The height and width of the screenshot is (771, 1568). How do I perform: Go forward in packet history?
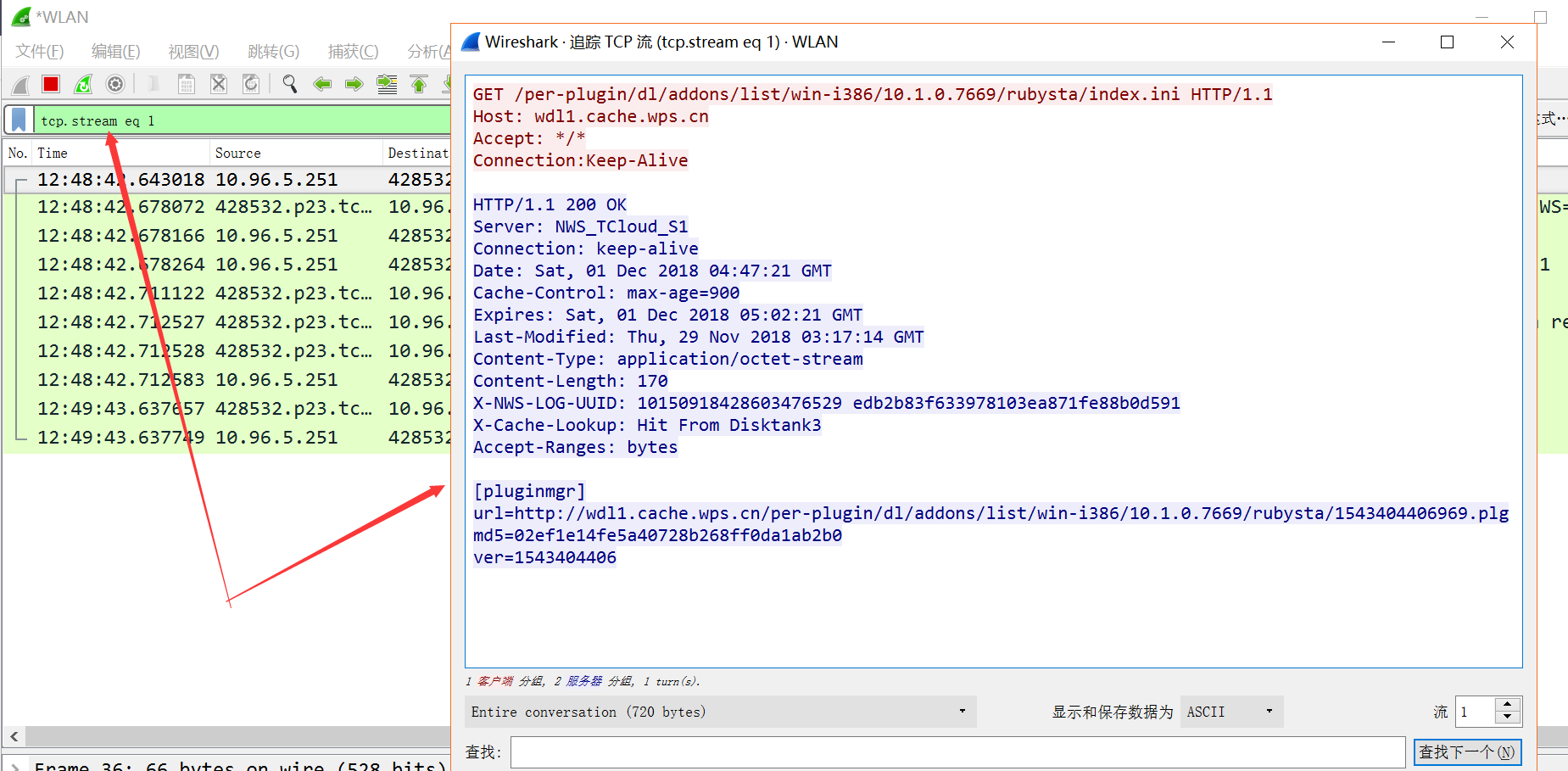pyautogui.click(x=354, y=84)
